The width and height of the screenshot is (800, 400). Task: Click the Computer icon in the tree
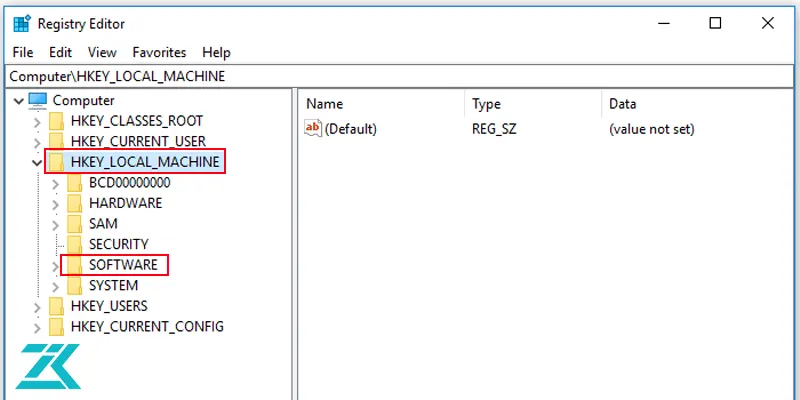pyautogui.click(x=38, y=100)
